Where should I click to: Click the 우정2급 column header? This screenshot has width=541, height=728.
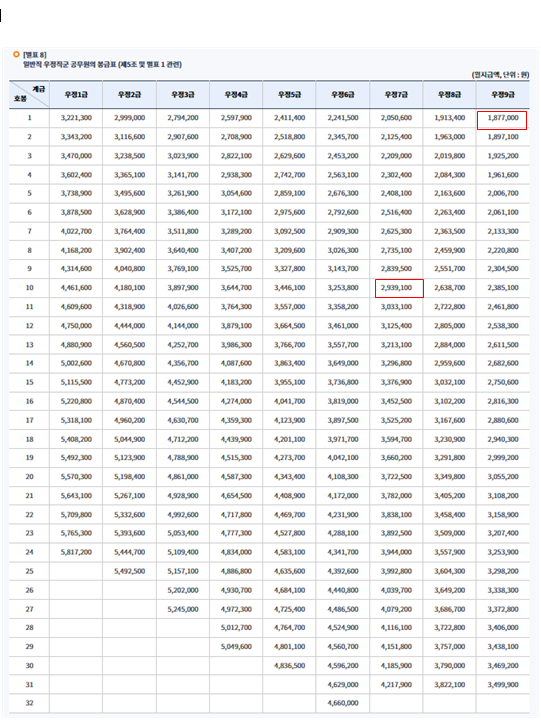[x=130, y=95]
